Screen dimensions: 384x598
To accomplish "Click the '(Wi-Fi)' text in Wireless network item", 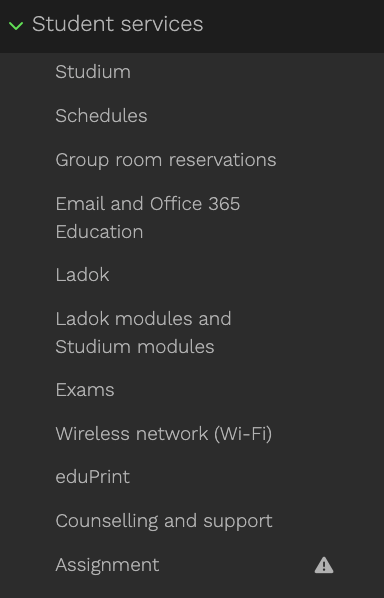I will [x=243, y=434].
